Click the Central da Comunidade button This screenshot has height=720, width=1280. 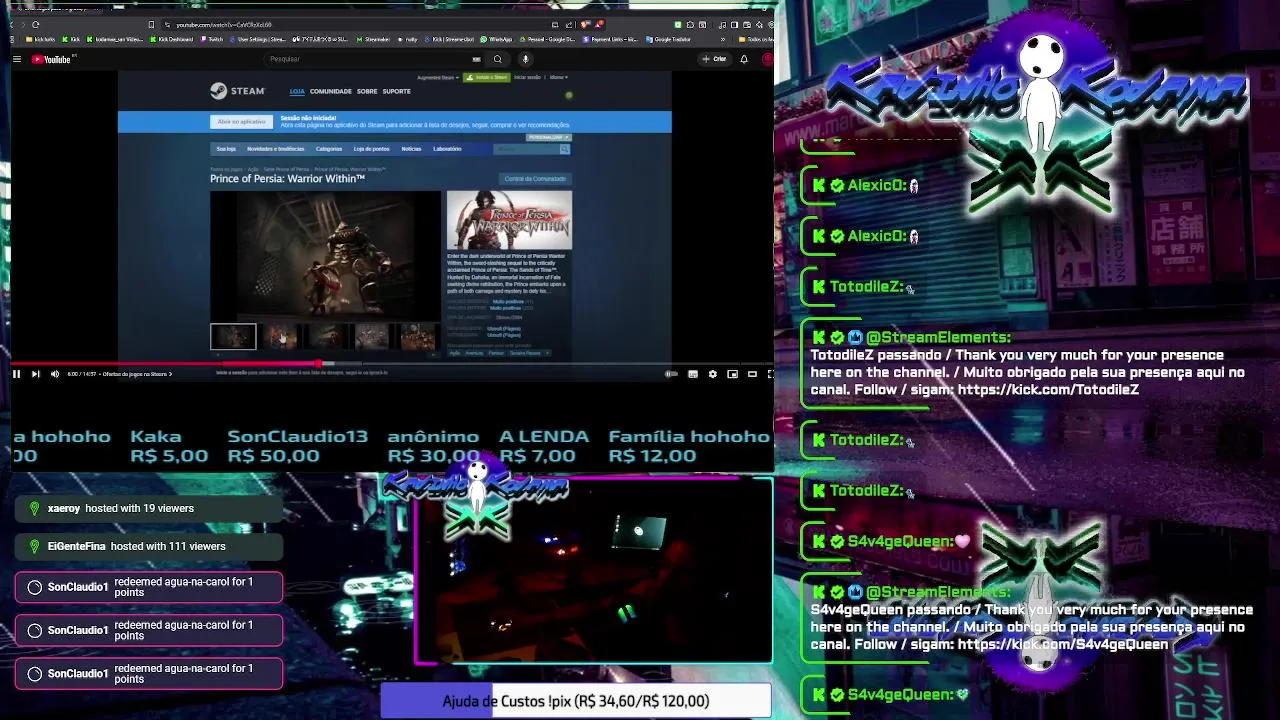pos(535,179)
